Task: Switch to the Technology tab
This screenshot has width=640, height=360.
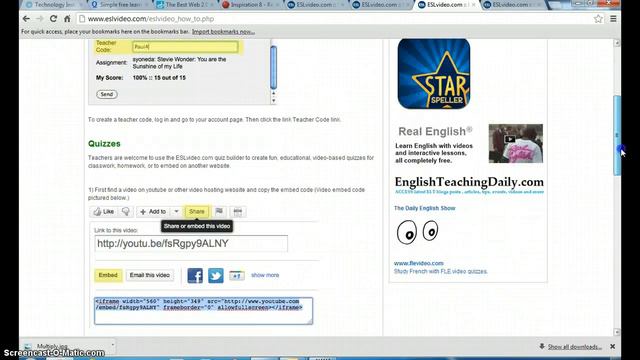Action: [x=51, y=5]
